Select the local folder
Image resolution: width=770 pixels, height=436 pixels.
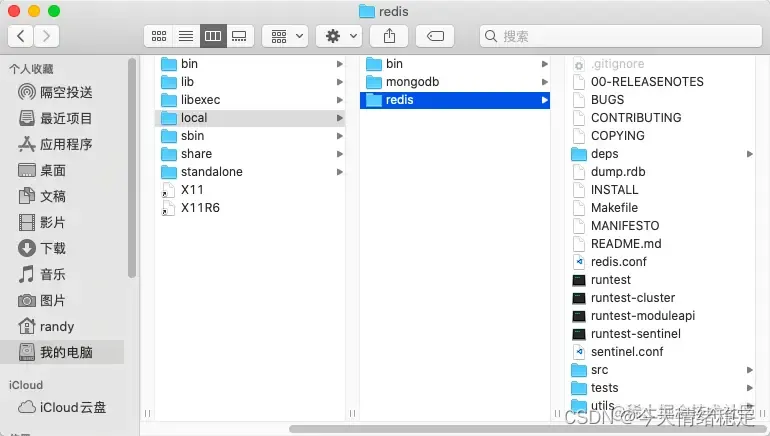pos(250,118)
